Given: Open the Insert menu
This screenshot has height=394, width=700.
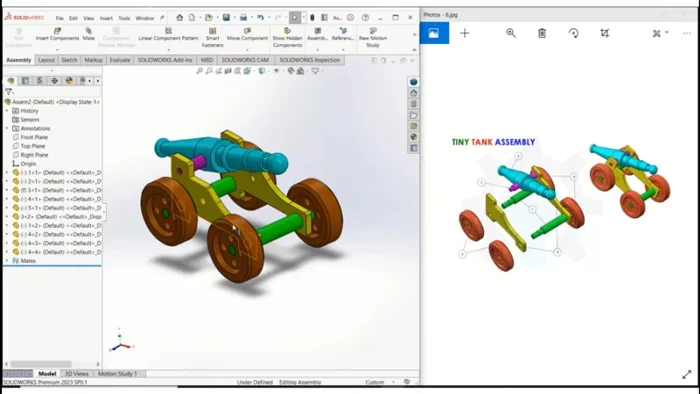Looking at the screenshot, I should [106, 18].
